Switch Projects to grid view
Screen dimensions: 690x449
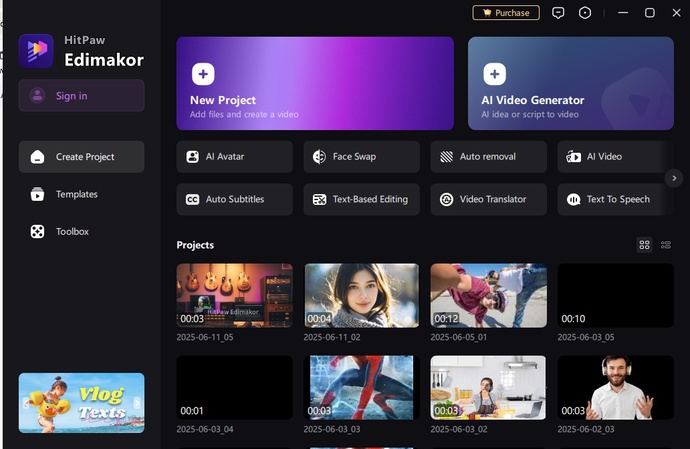645,245
